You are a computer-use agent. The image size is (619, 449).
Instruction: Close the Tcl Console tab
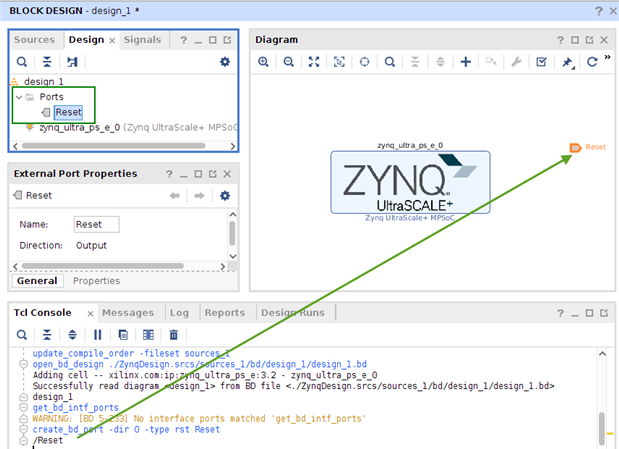point(90,314)
